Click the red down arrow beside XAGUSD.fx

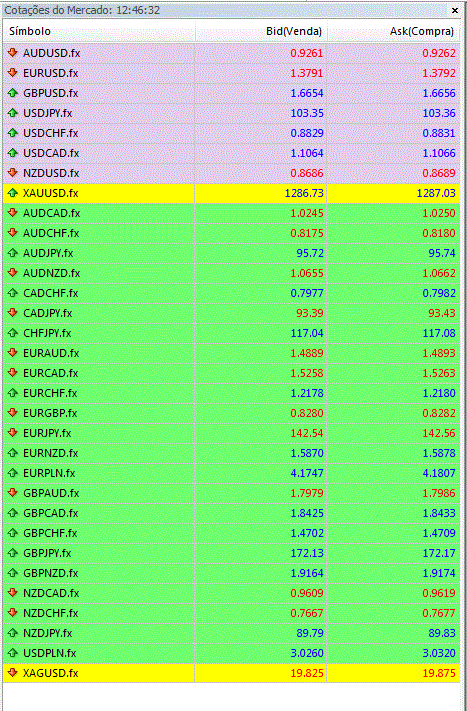pos(13,673)
